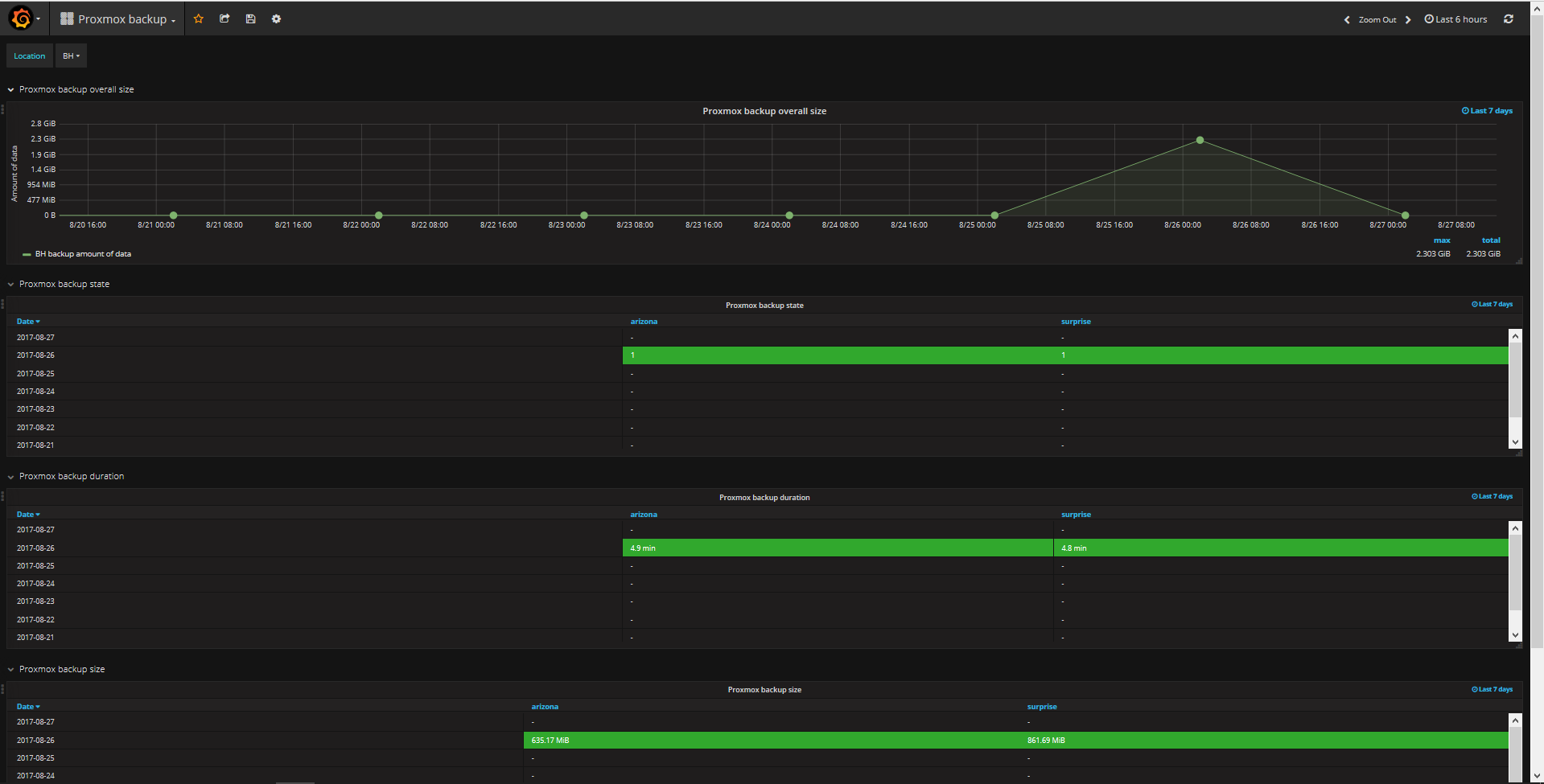Select the 4.8 min duration cell
This screenshot has width=1544, height=784.
pos(1281,548)
